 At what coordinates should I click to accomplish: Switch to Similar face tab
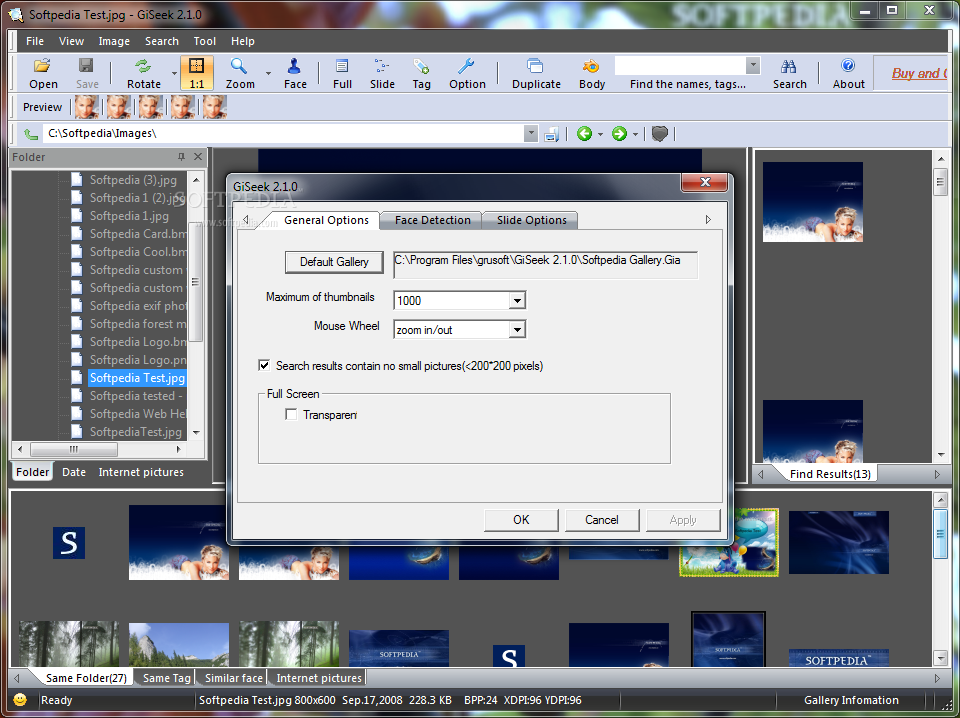[233, 678]
